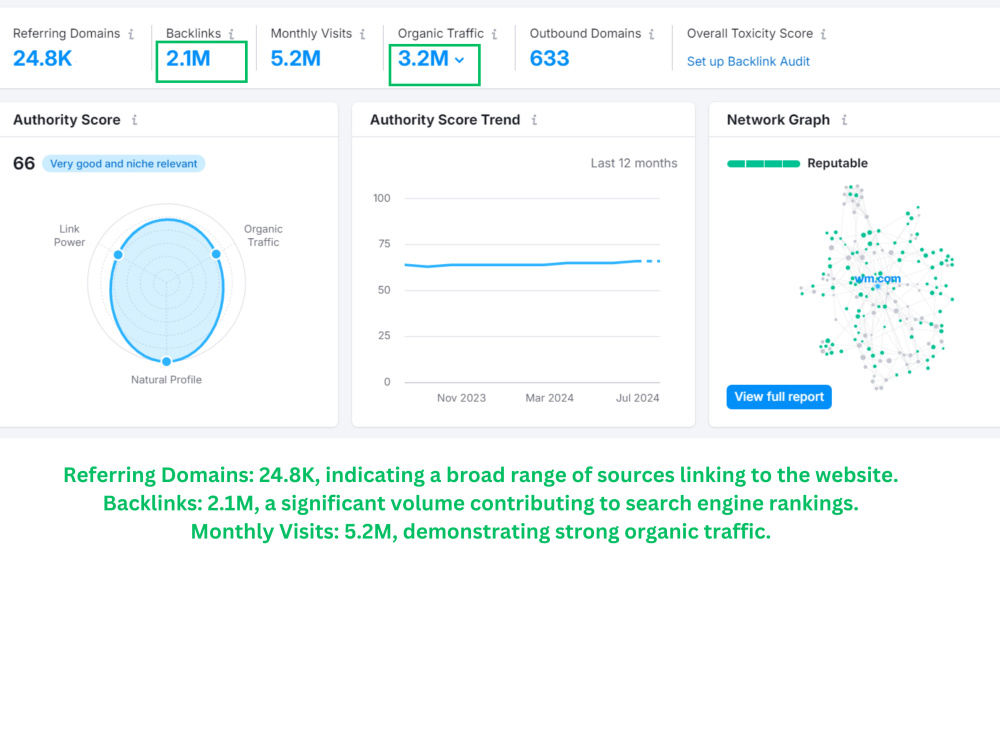
Task: Open the 5.2M Monthly Visits value
Action: coord(296,59)
